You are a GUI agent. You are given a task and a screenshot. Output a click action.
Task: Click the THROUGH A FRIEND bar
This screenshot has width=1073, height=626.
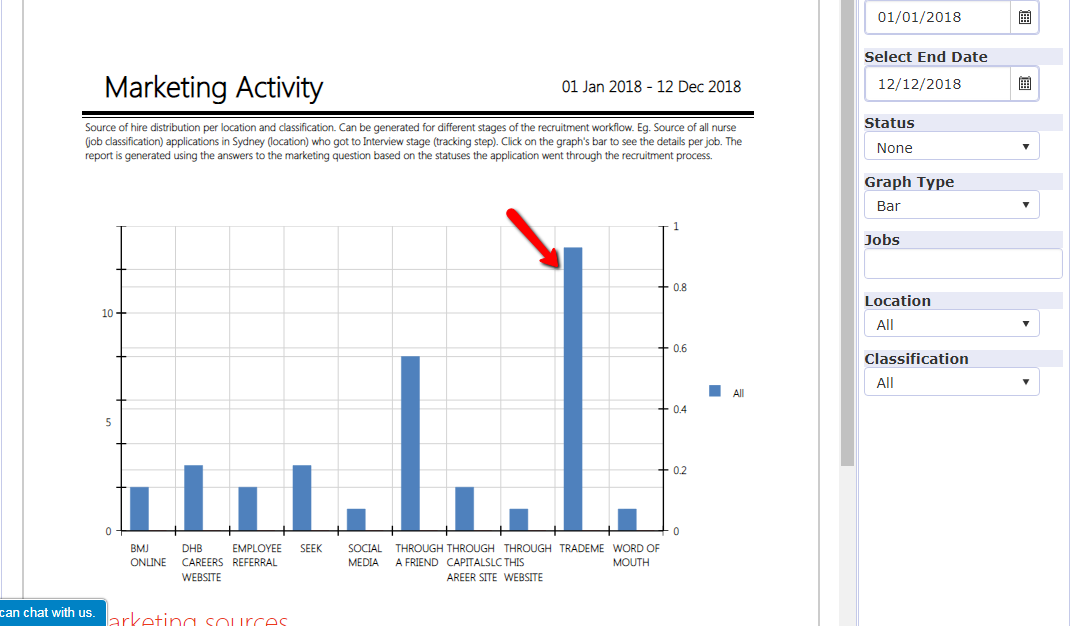410,443
